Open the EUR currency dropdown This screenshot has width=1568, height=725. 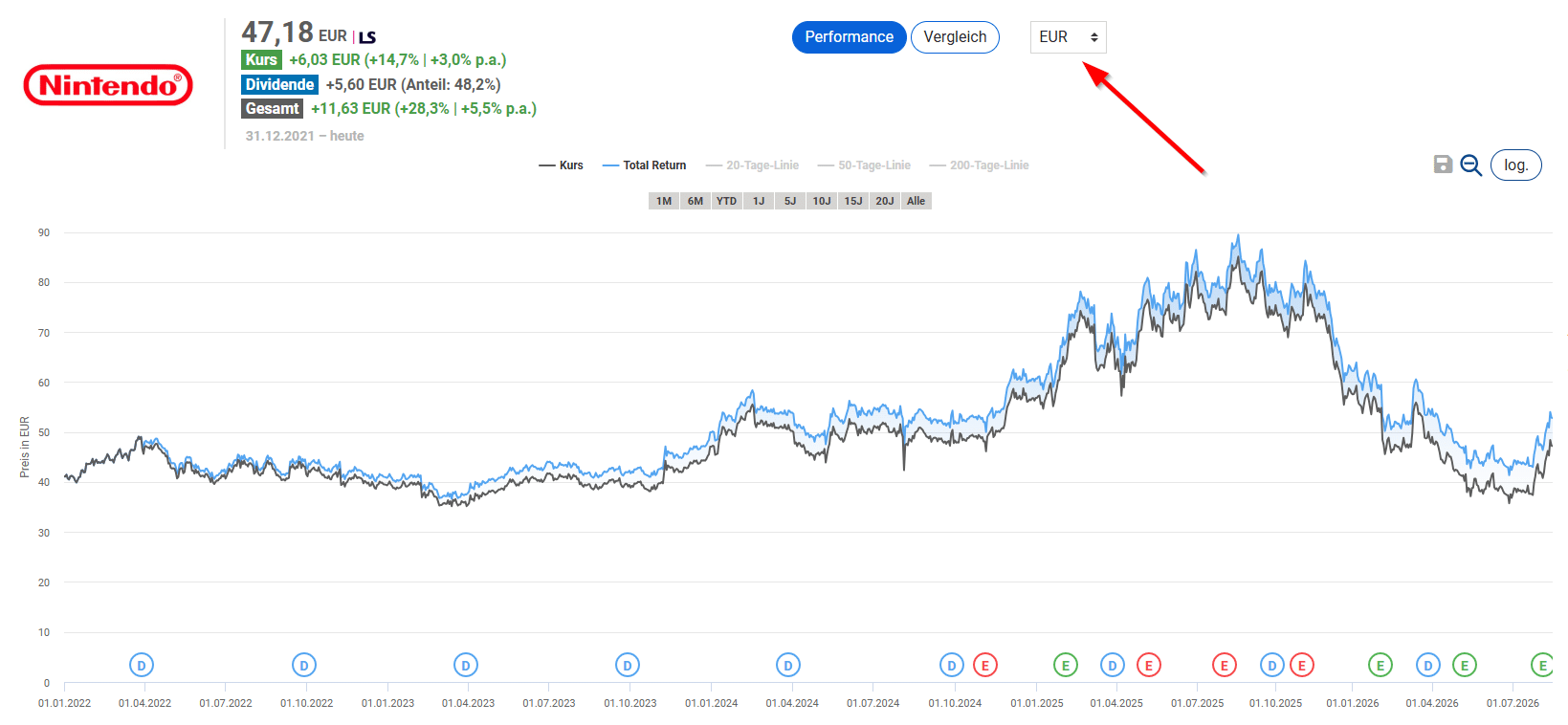tap(1068, 37)
